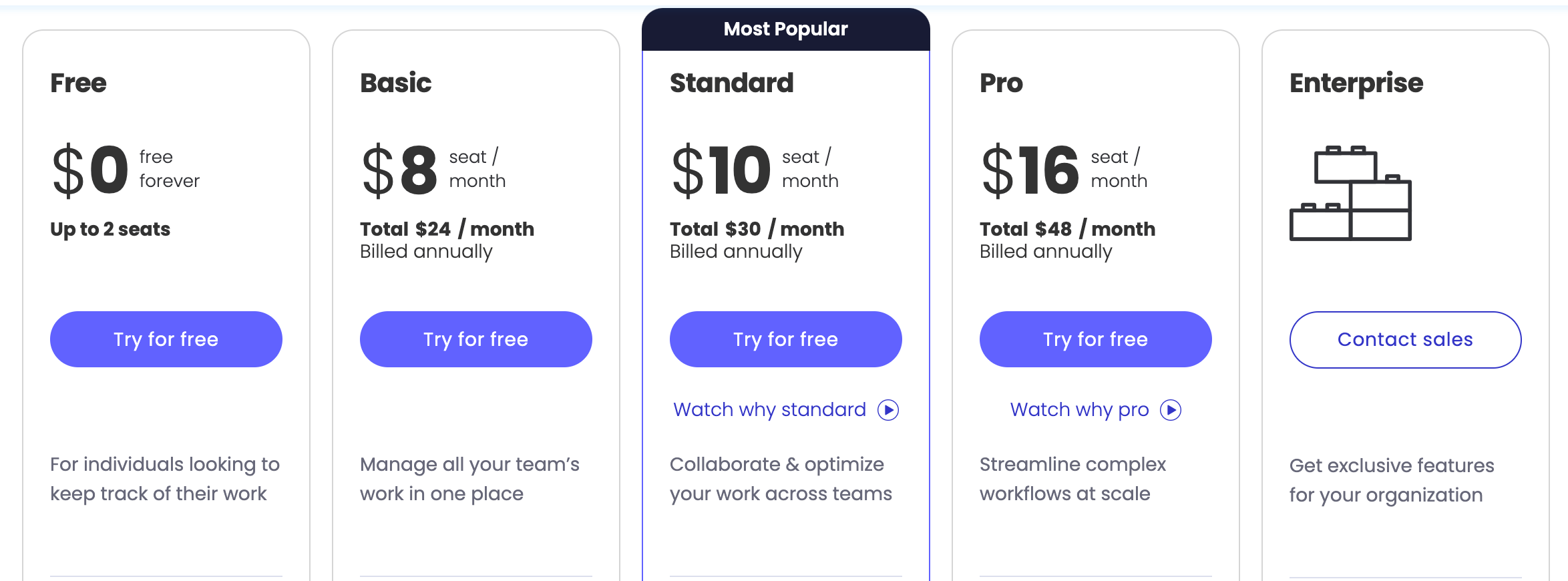Click the play icon beside Watch why standard

click(888, 409)
